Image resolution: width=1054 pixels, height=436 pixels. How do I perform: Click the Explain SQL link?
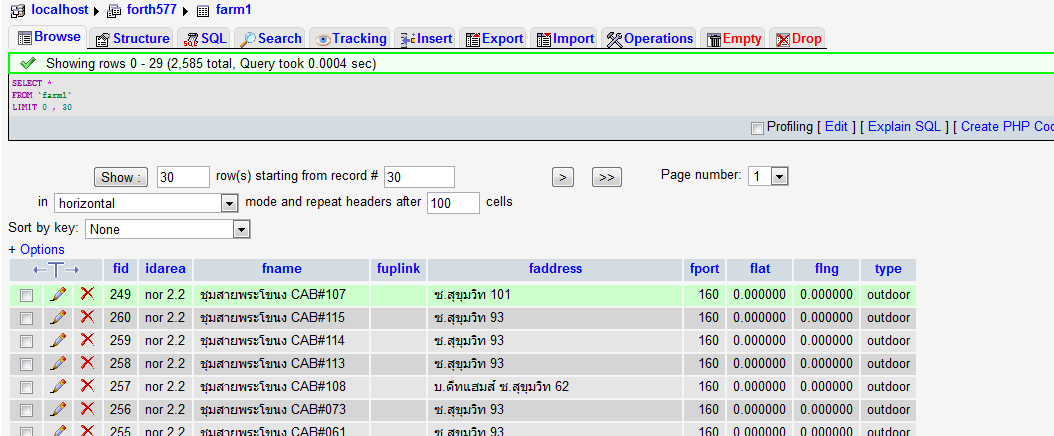coord(904,127)
